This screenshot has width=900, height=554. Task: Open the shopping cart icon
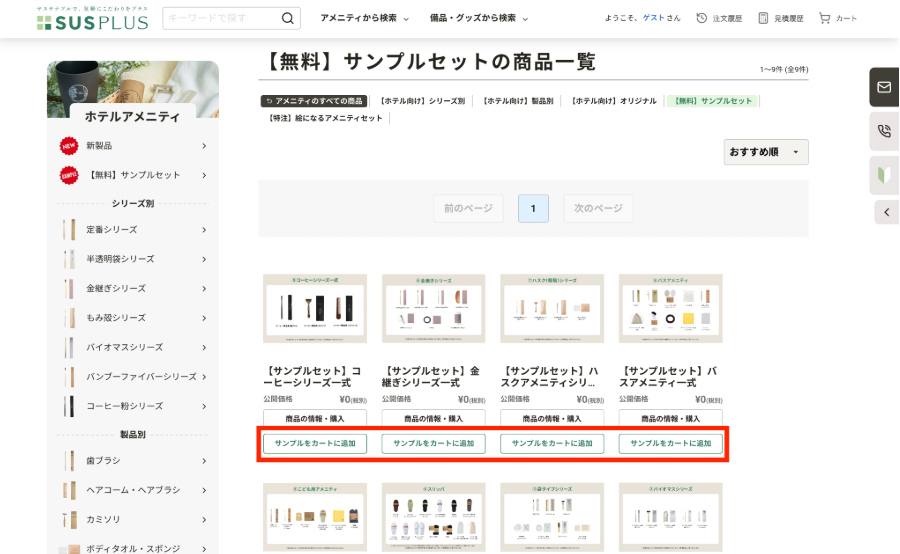click(x=824, y=18)
